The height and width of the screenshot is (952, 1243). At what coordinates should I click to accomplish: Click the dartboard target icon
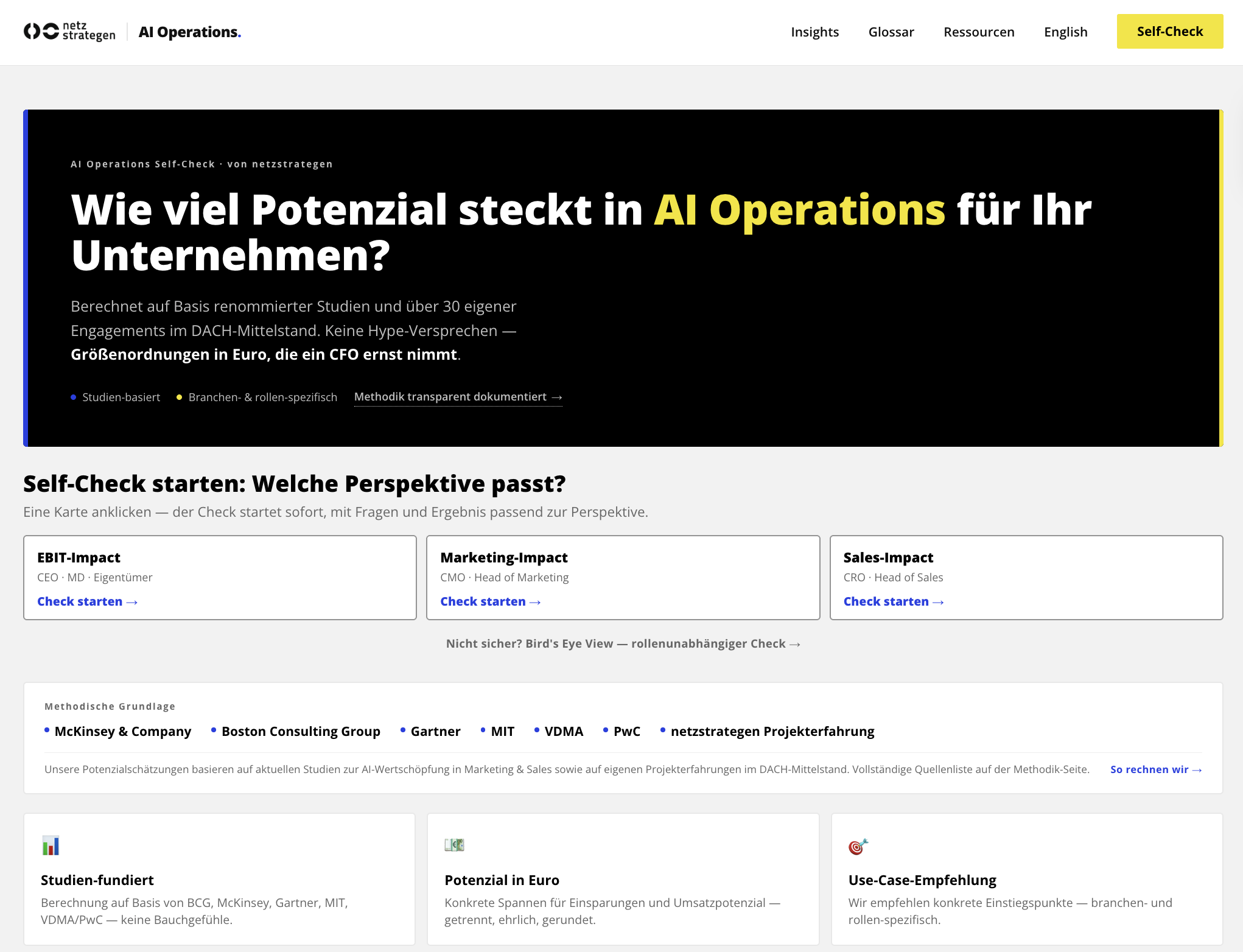[858, 846]
